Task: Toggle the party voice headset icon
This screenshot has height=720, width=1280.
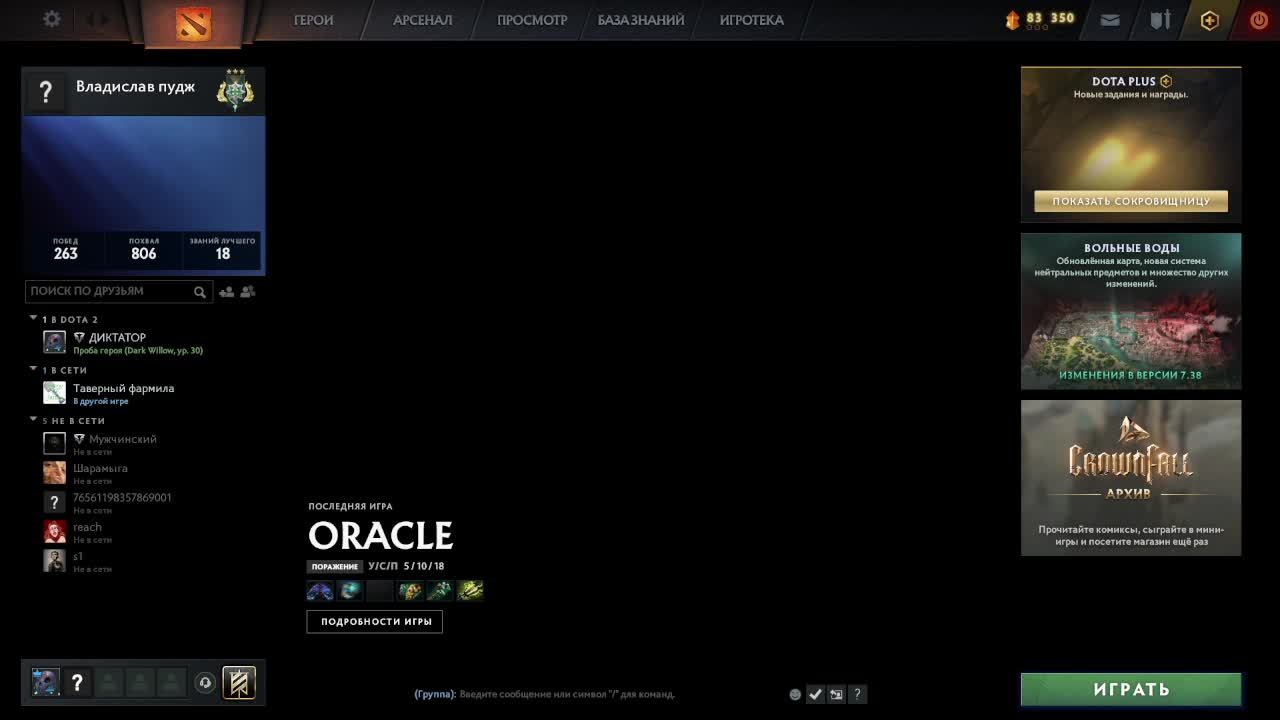Action: [205, 683]
